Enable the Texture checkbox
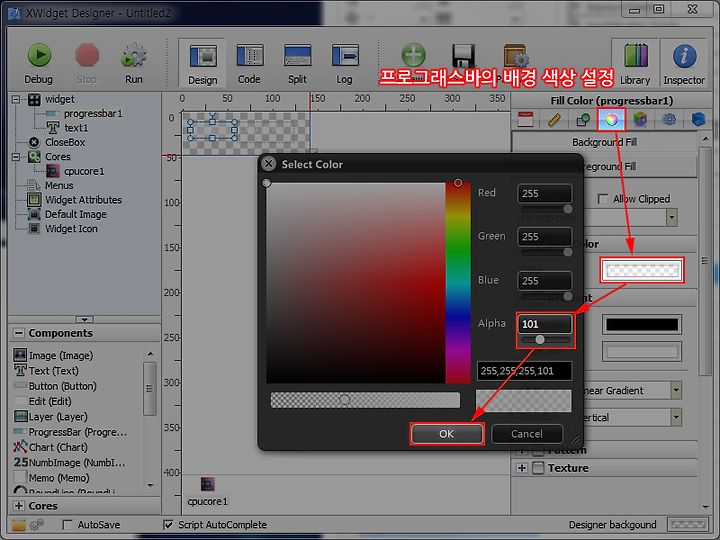The width and height of the screenshot is (720, 540). 538,468
